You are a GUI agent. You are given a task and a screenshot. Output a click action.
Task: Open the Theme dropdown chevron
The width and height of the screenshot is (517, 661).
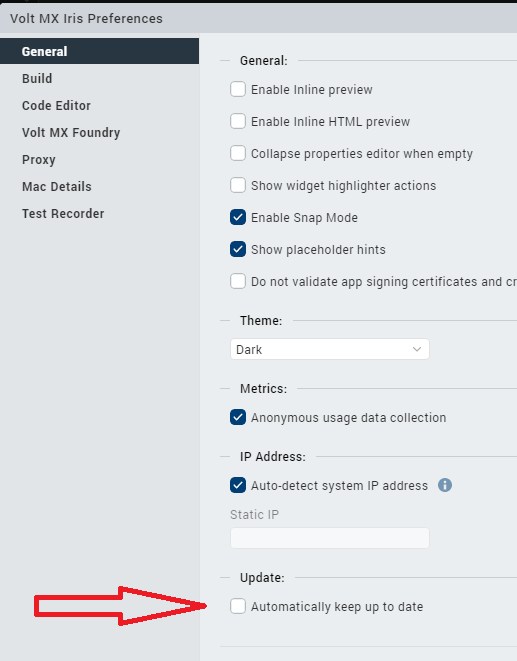coord(417,349)
